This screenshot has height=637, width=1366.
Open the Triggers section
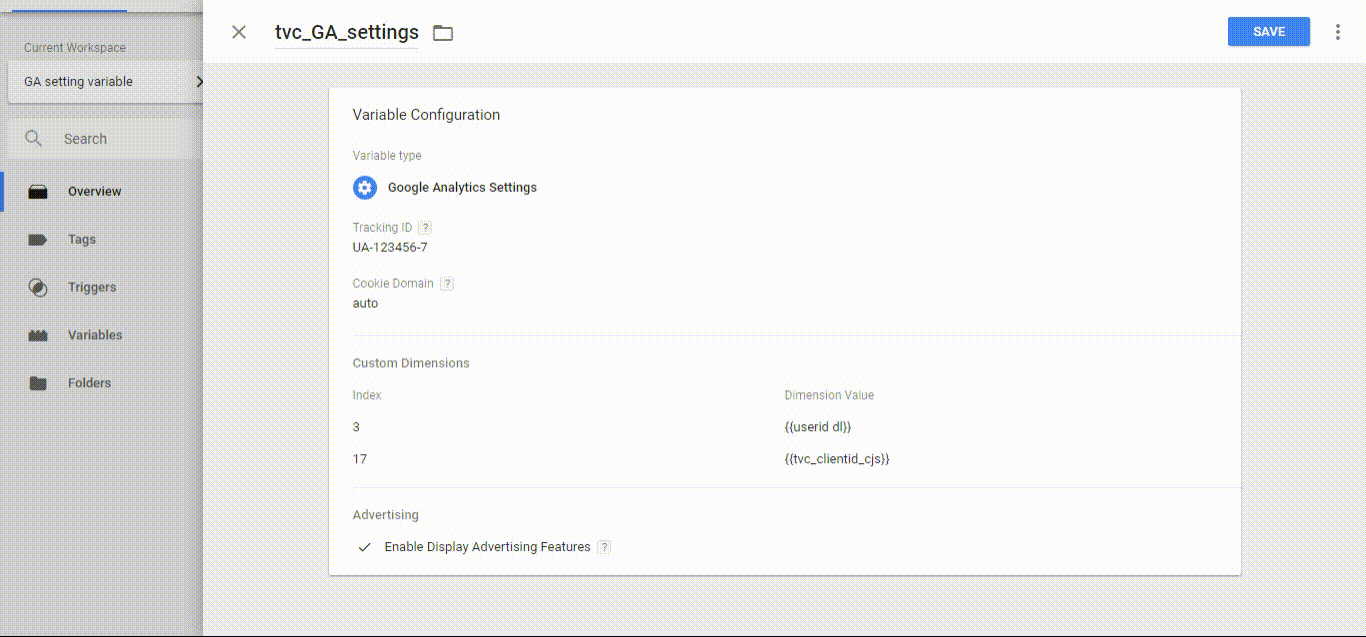point(92,287)
